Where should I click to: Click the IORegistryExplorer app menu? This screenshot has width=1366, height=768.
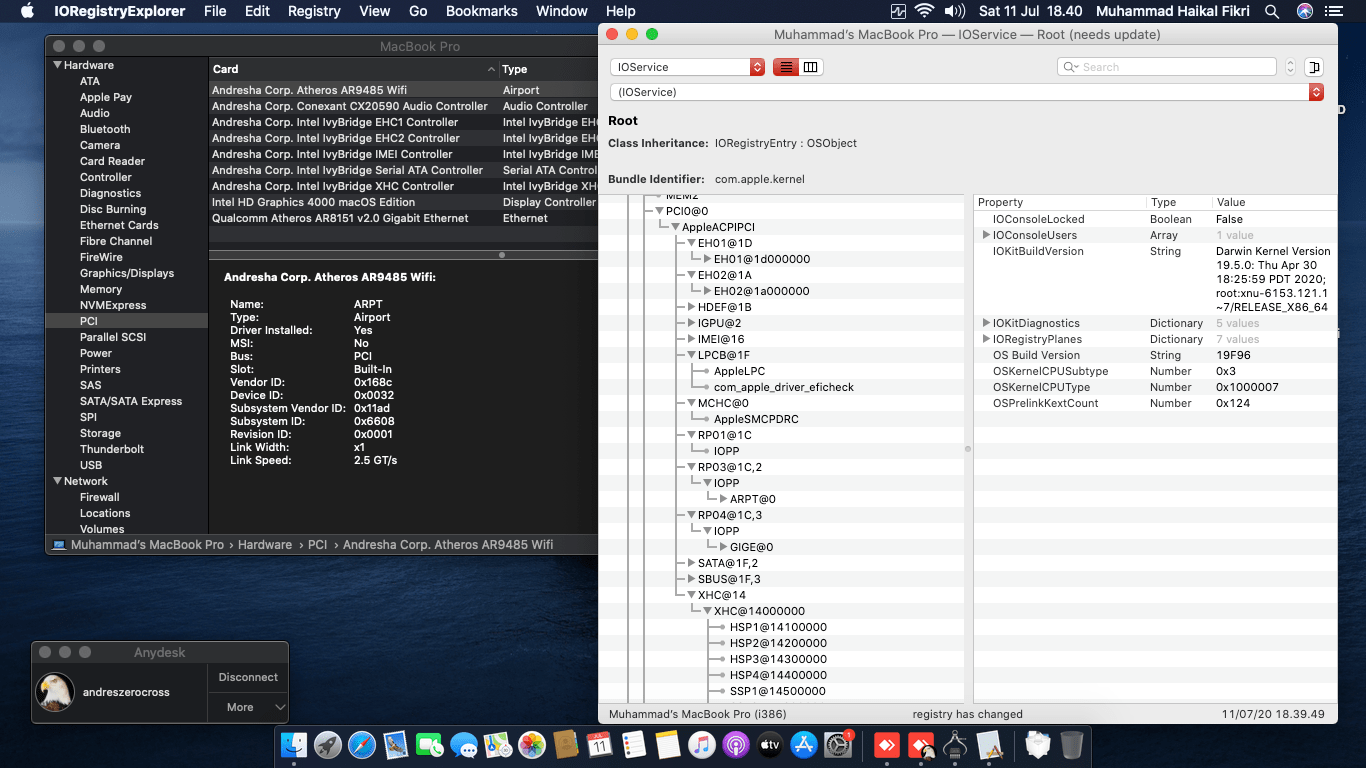[x=122, y=11]
